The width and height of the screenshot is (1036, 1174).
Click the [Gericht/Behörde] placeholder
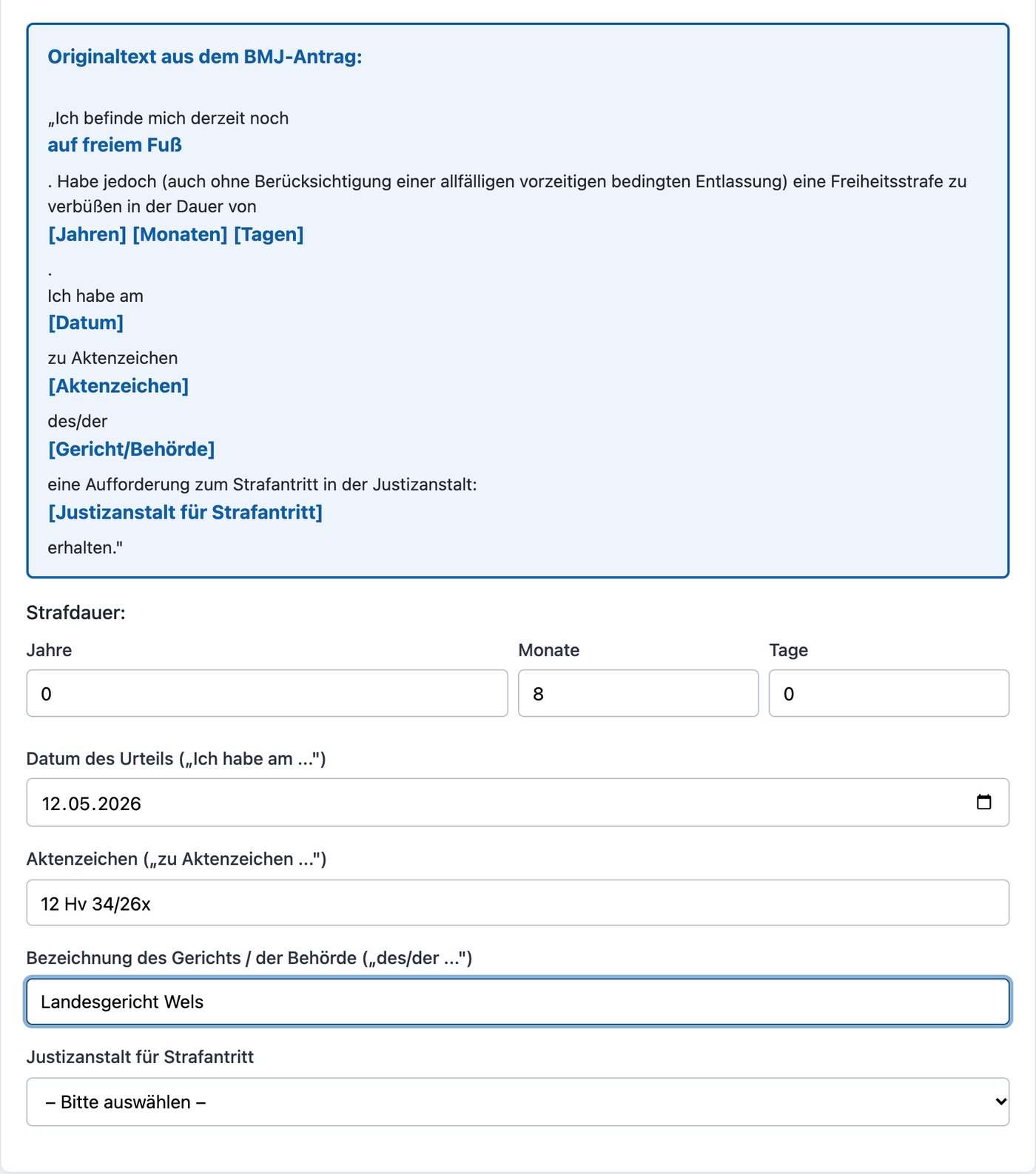point(132,449)
